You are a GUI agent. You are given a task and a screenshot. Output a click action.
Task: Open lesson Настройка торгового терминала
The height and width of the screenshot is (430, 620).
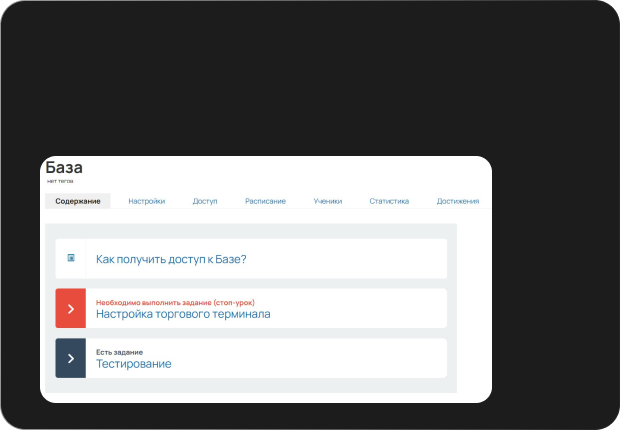pos(183,314)
